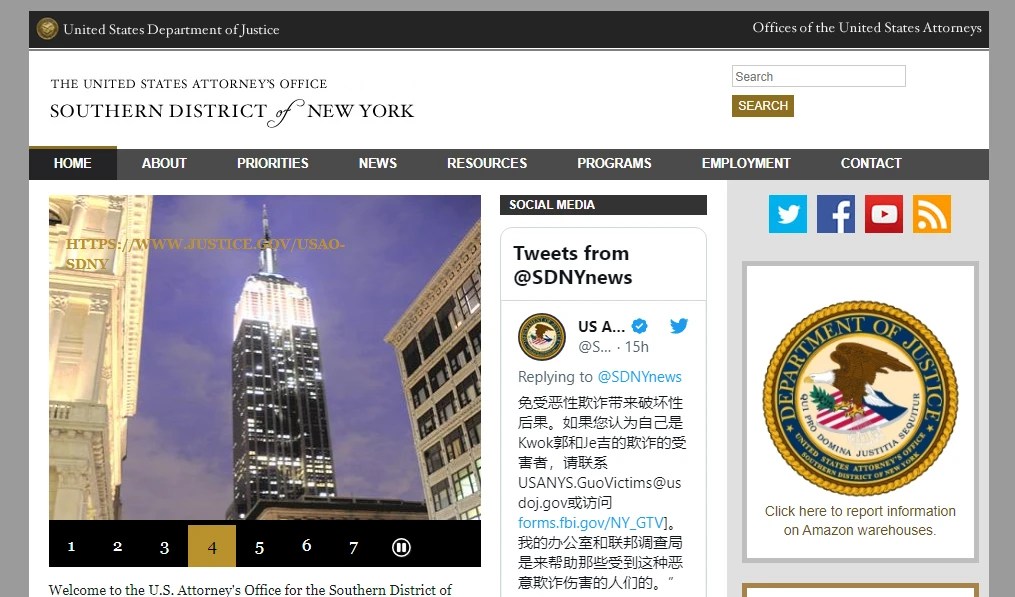Click the Southern District of New York title
Viewport: 1015px width, 597px height.
click(x=232, y=111)
